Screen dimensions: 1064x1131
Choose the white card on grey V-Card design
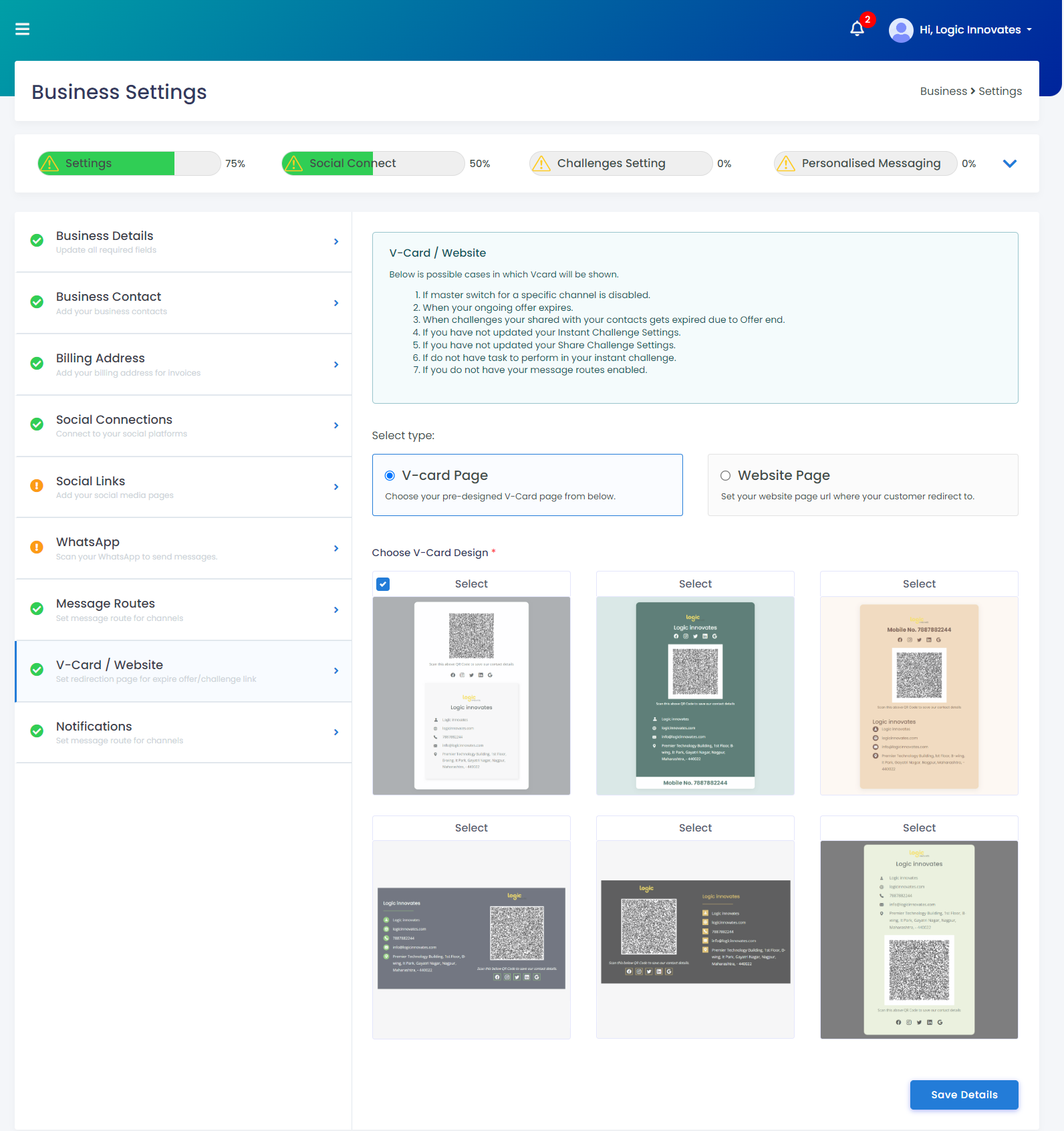point(471,696)
